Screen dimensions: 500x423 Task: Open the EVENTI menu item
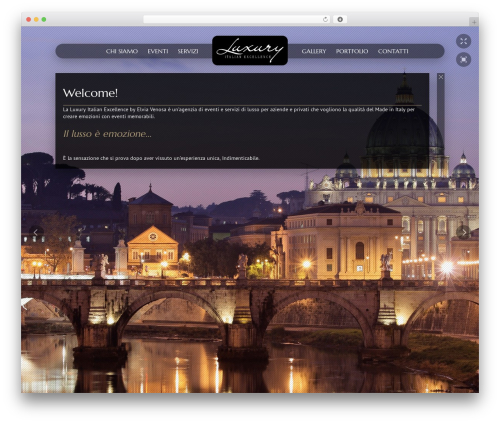tap(158, 51)
